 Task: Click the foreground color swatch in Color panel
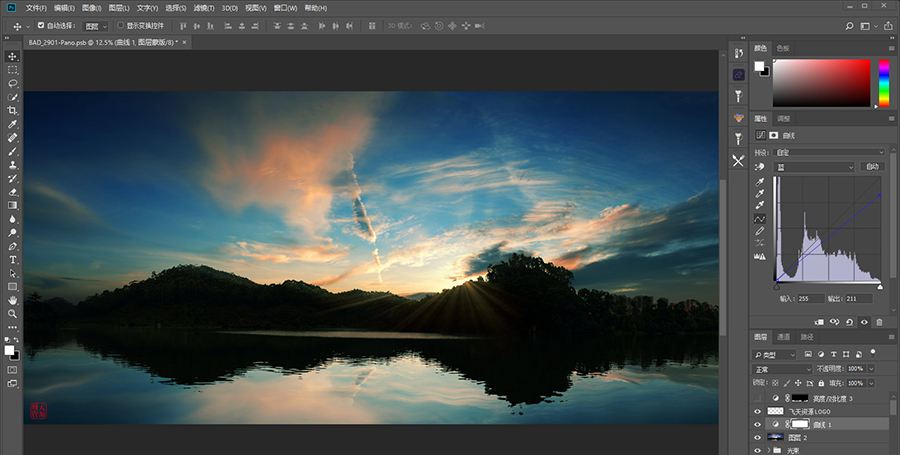759,66
